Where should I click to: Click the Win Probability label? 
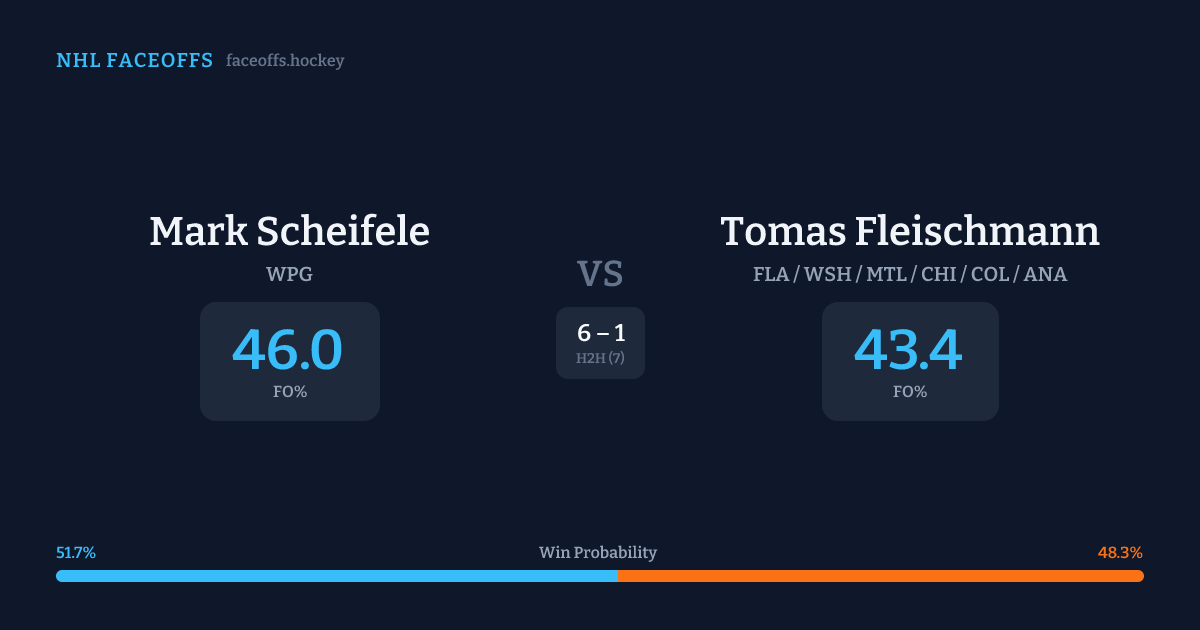click(x=598, y=553)
